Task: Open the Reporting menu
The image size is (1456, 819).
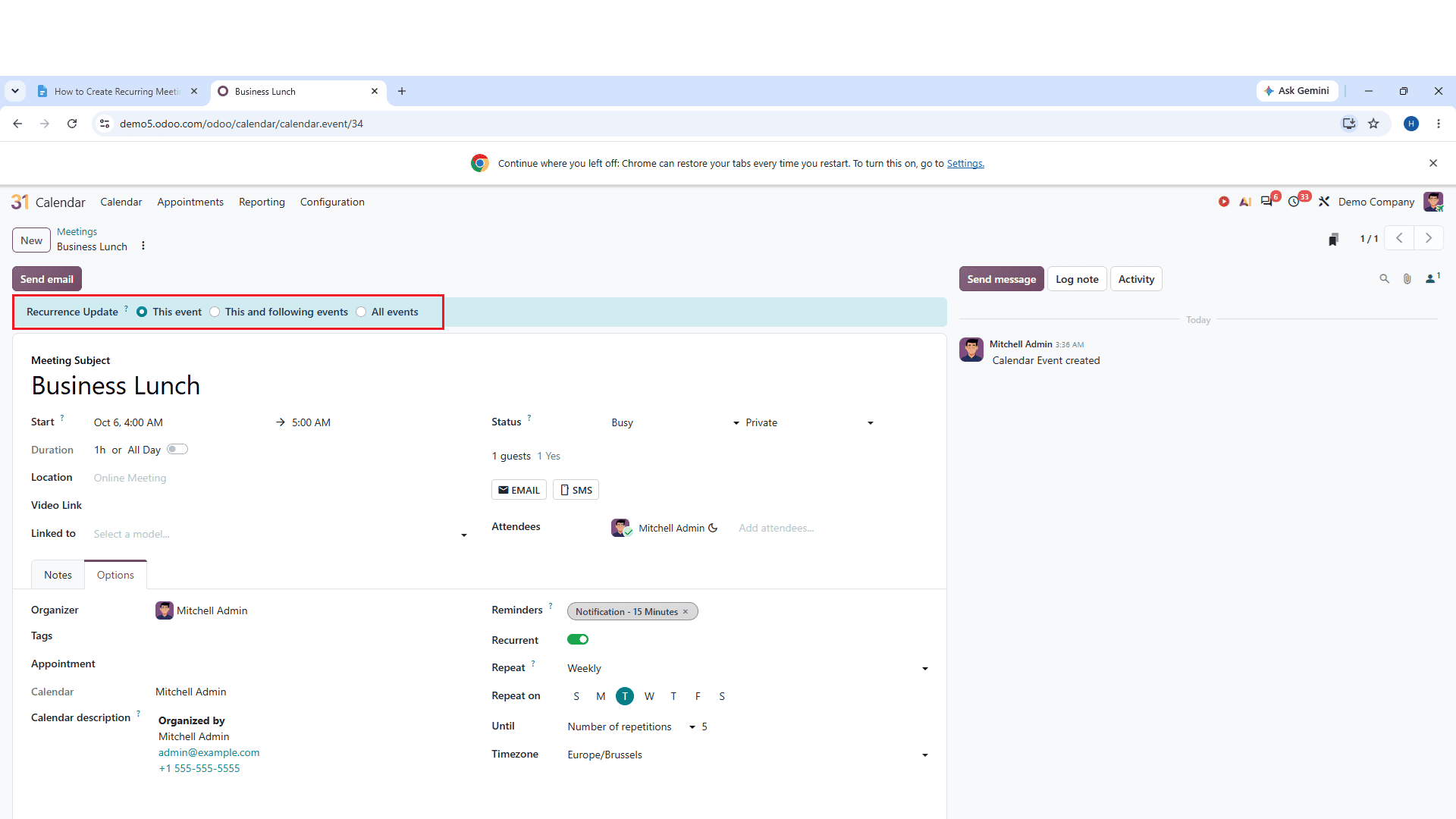Action: pyautogui.click(x=262, y=202)
